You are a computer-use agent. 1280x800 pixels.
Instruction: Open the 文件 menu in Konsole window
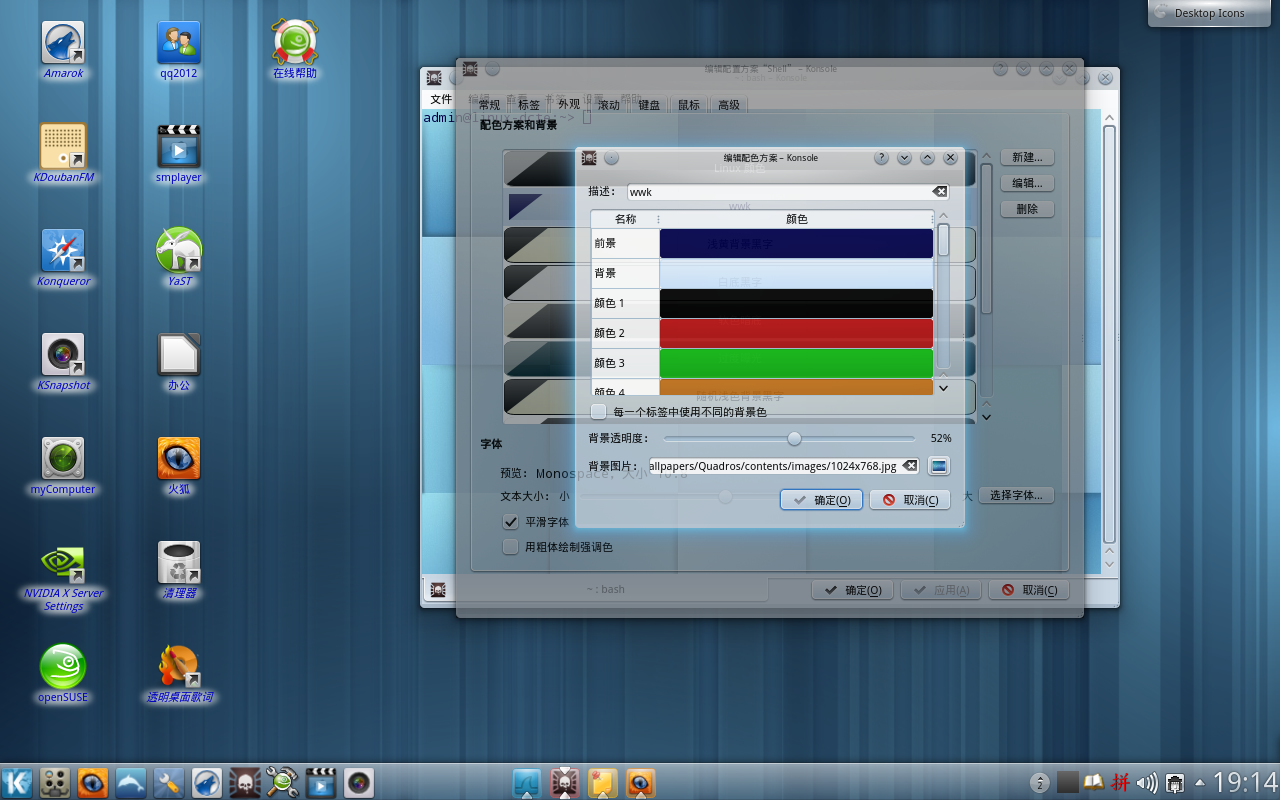point(441,100)
